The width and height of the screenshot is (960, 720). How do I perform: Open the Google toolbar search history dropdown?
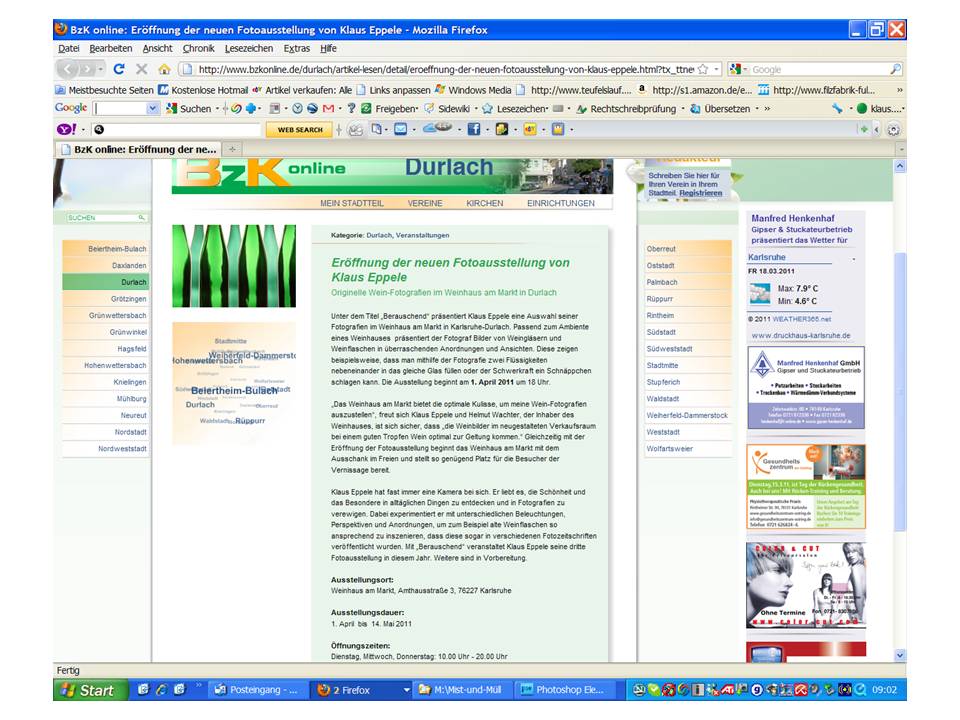(153, 108)
